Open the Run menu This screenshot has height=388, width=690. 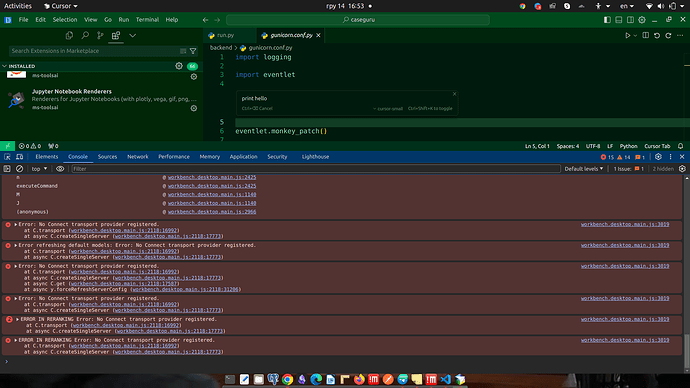point(124,20)
